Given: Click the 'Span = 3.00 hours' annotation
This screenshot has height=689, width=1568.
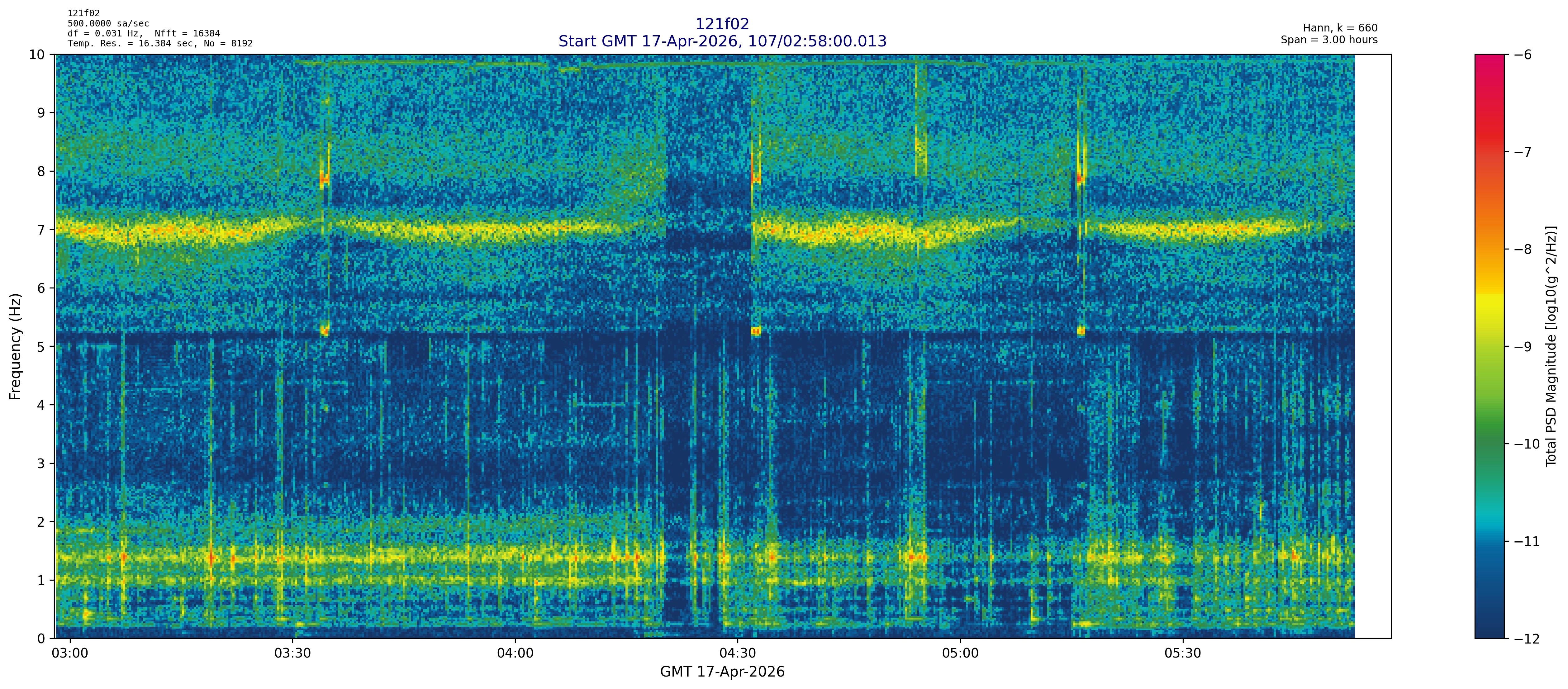Looking at the screenshot, I should tap(1329, 40).
